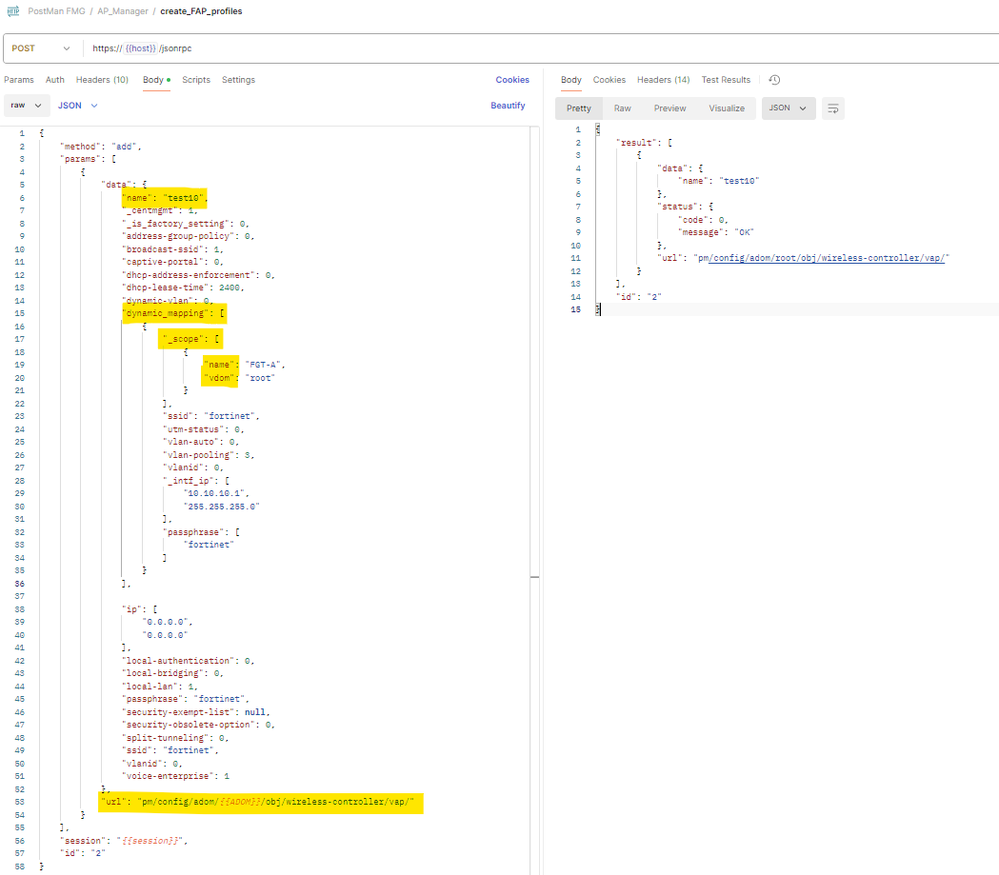Click the "security-exempt-list": null line
Screen dimensions: 999x875
point(196,712)
